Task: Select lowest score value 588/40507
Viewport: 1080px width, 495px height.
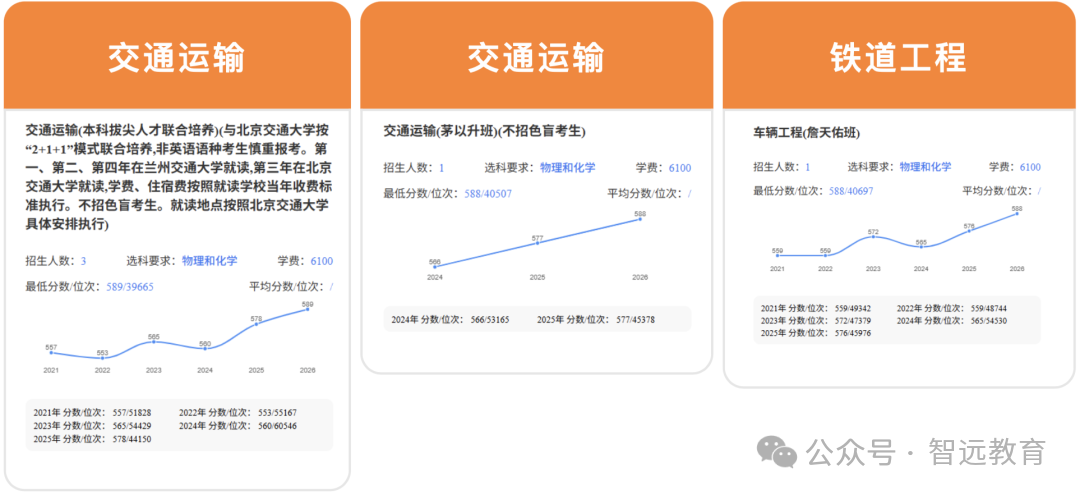Action: 488,193
